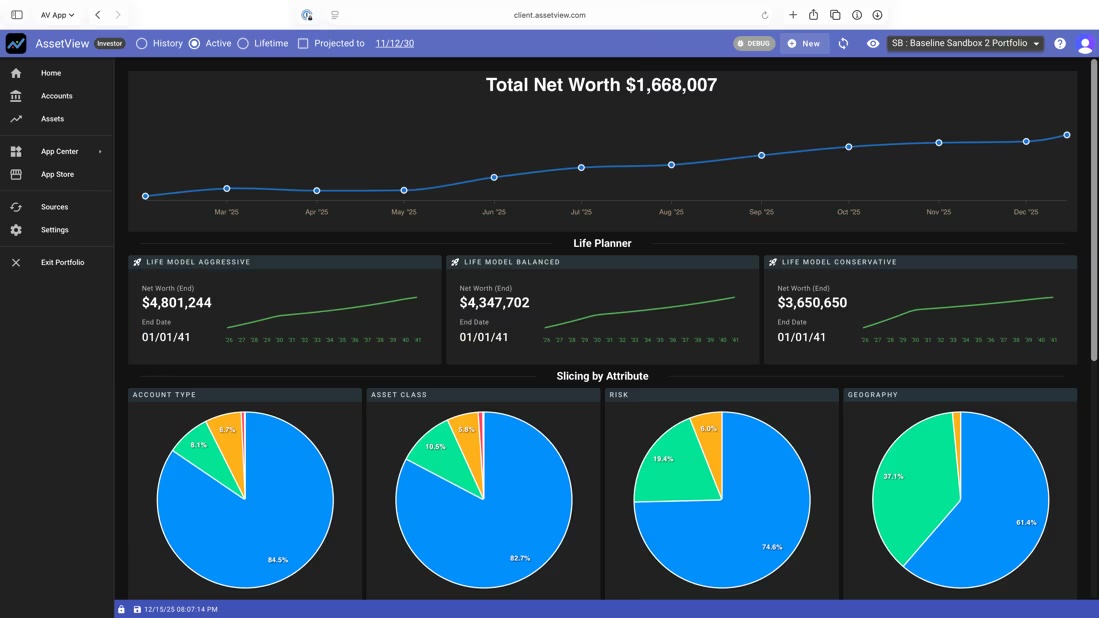The height and width of the screenshot is (618, 1099).
Task: Click the Sources sync icon in sidebar
Action: point(16,207)
